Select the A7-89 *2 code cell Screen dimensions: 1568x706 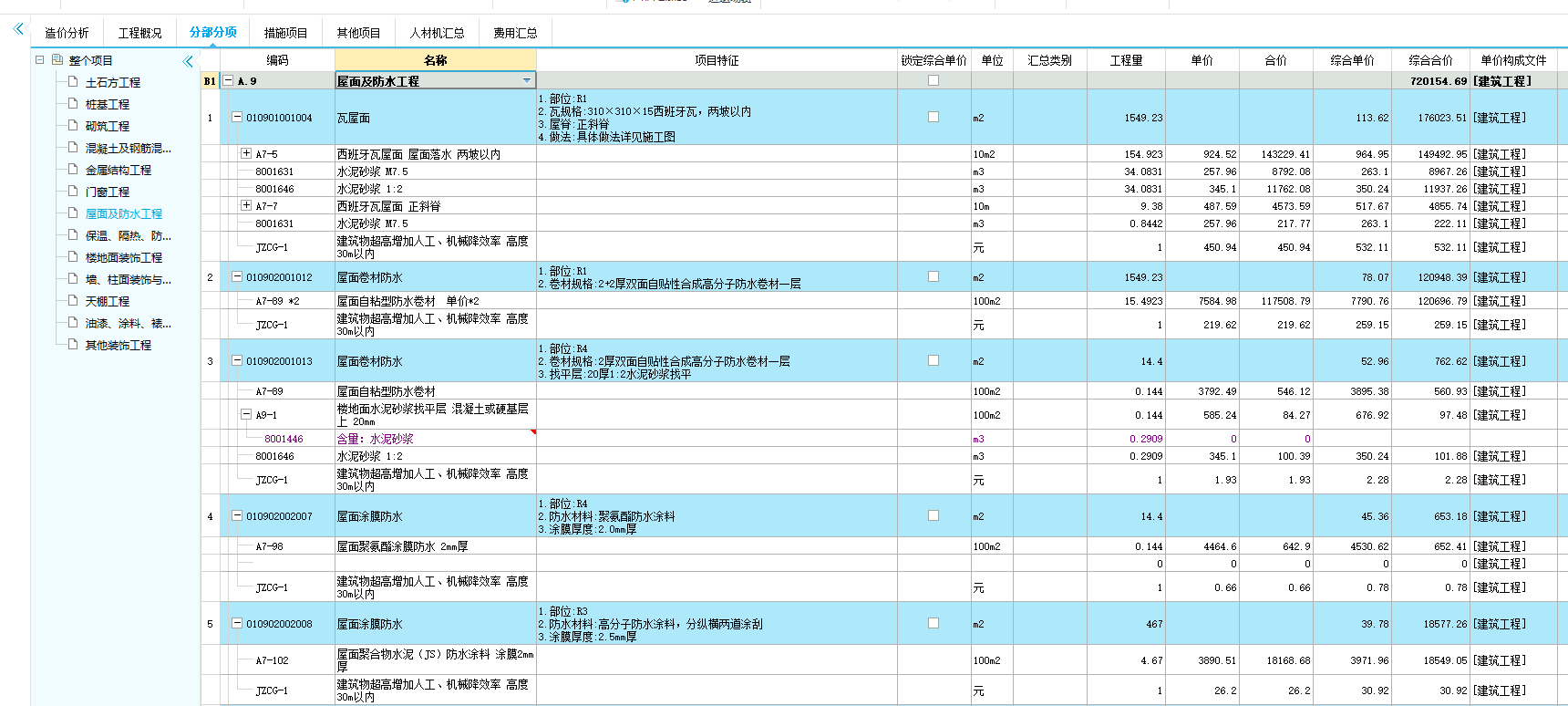tap(278, 301)
